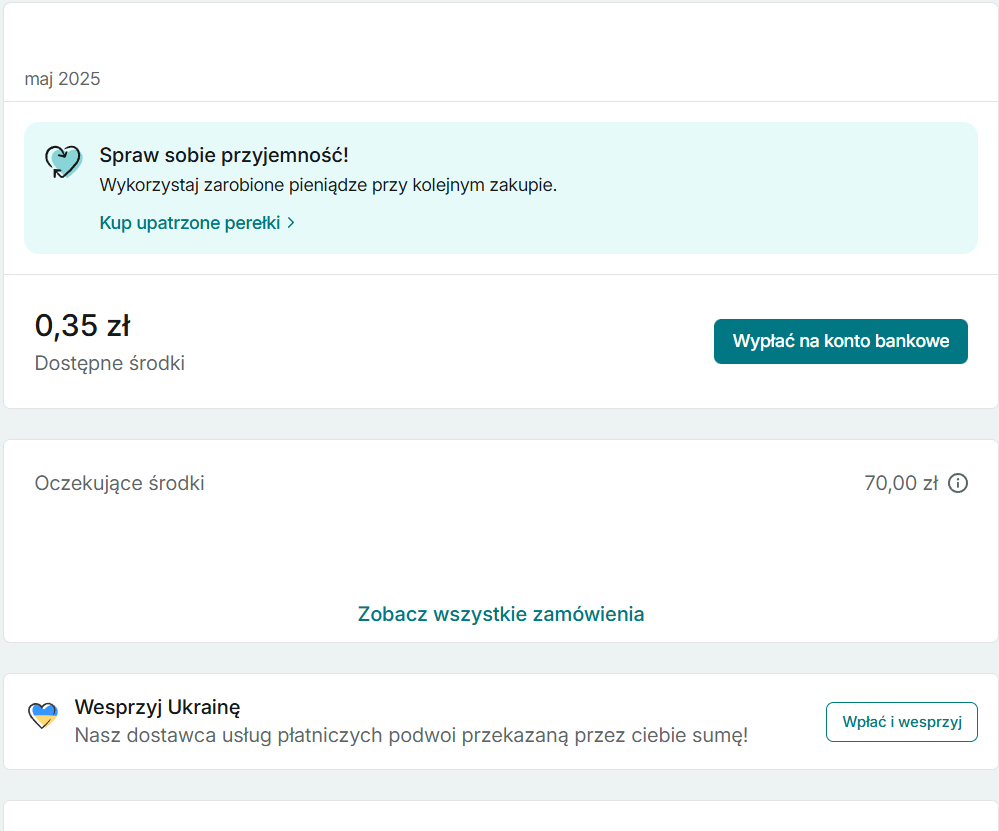Open Zobacz wszystkie zamówienia link
The image size is (999, 831).
click(501, 614)
